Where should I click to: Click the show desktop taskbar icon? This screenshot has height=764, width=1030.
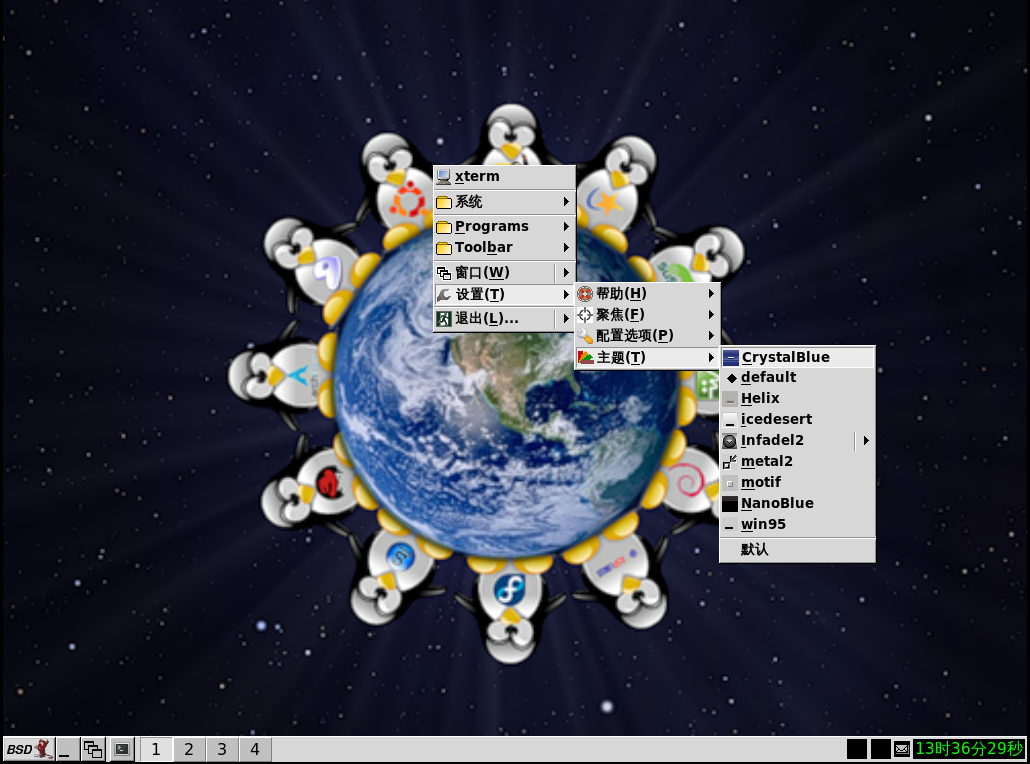(x=66, y=750)
